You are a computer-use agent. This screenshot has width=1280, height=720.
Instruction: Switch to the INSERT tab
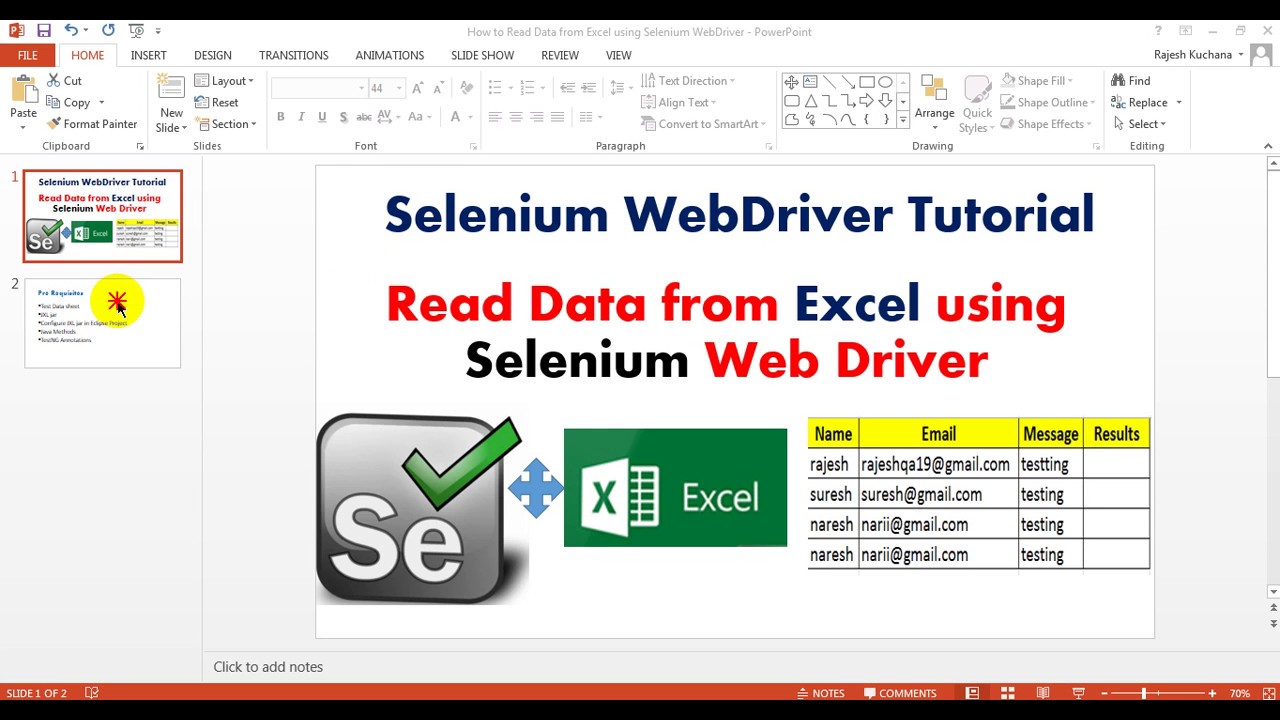click(x=148, y=56)
